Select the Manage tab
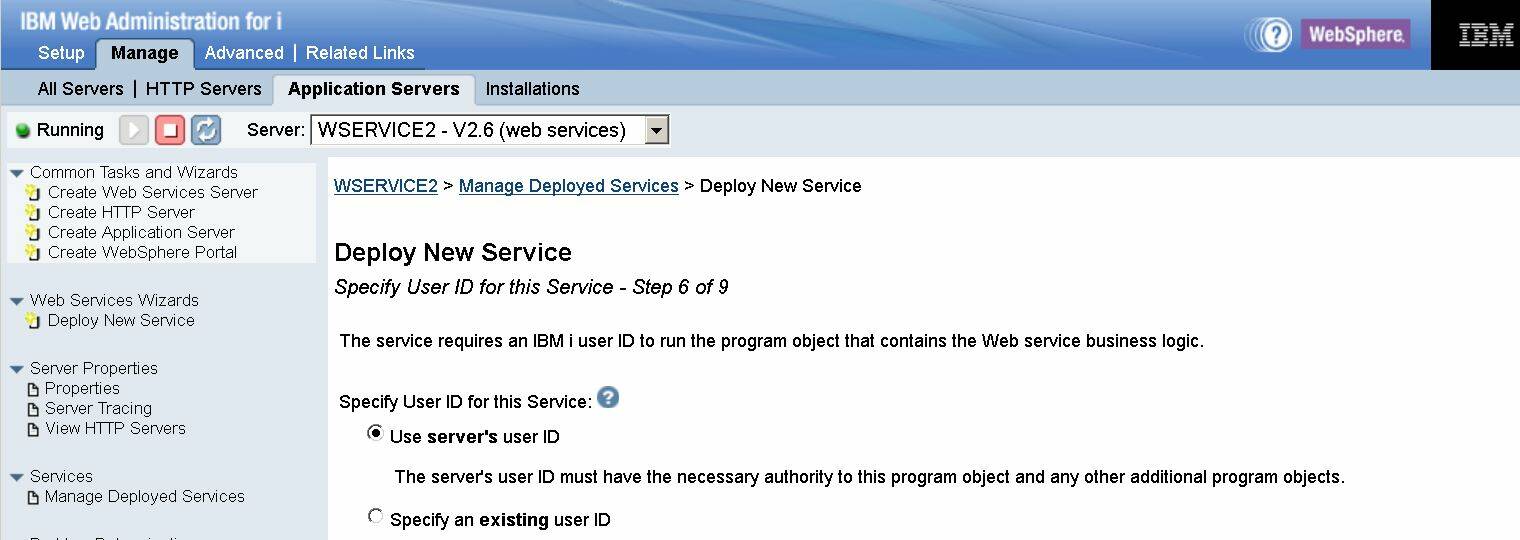1520x540 pixels. coord(145,53)
